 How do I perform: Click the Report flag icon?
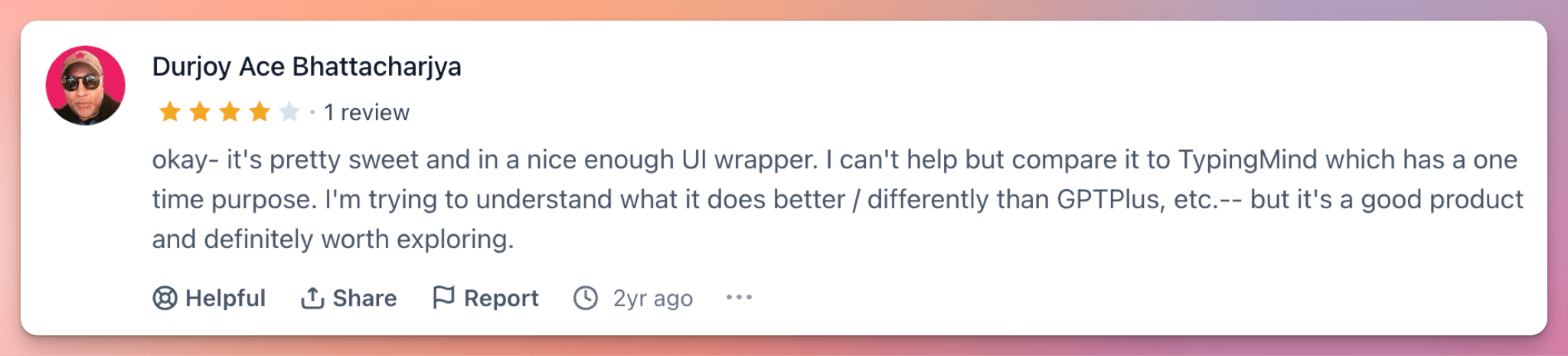click(x=443, y=297)
